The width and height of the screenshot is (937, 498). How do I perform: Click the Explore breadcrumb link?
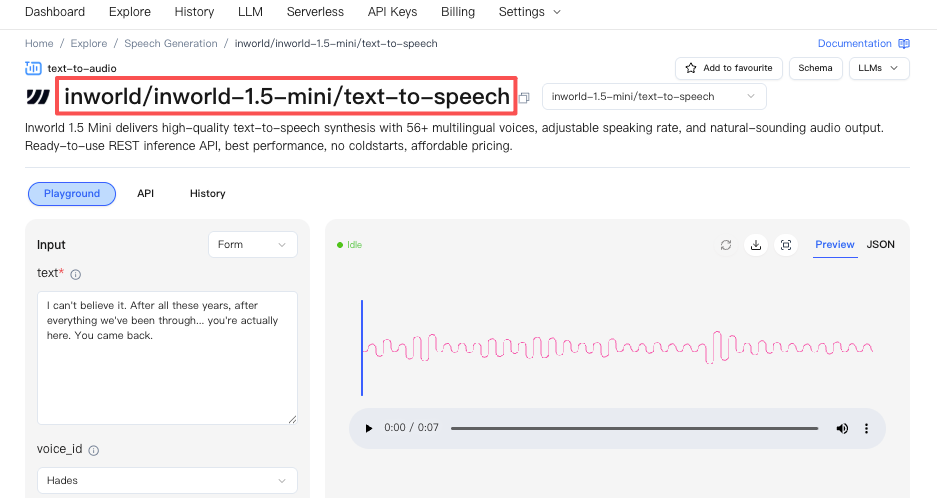[88, 44]
